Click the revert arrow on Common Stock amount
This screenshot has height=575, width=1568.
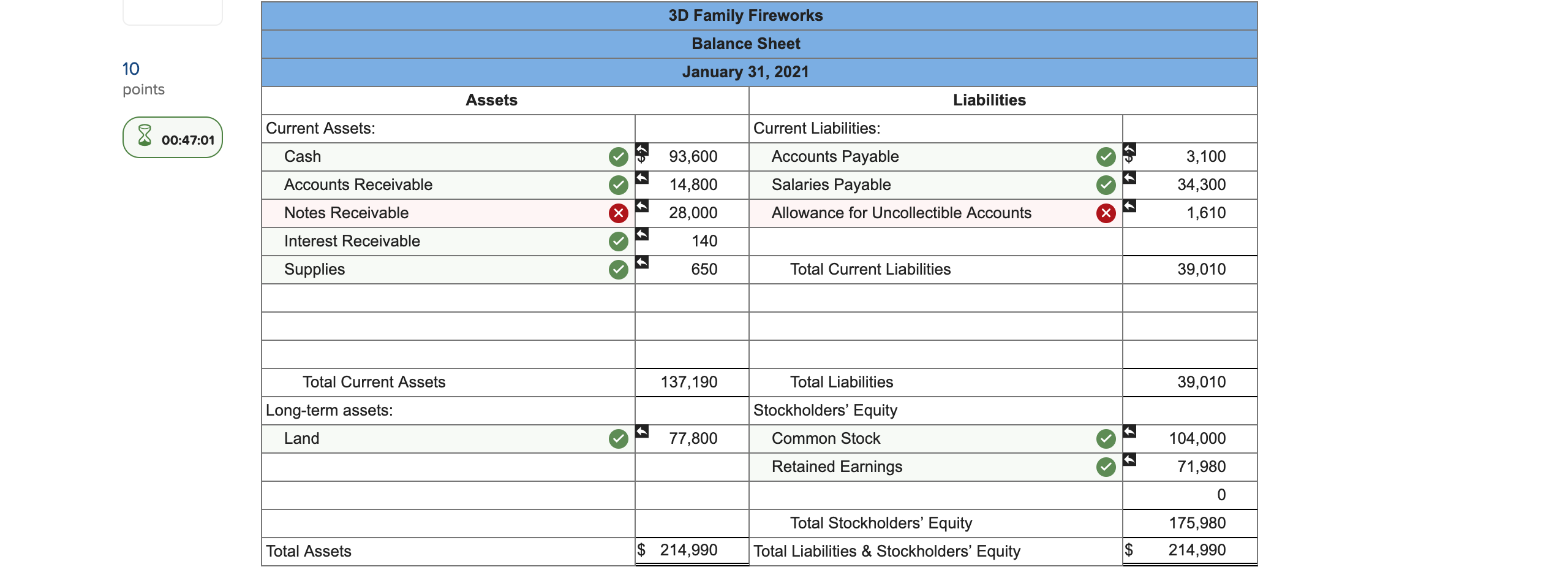click(1129, 432)
